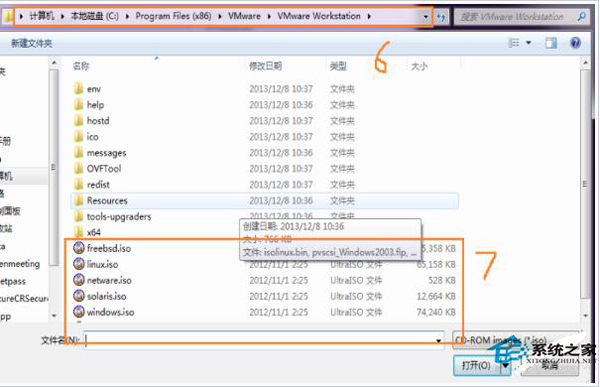Click the 新建文件夹 button
The height and width of the screenshot is (387, 600).
tap(31, 43)
